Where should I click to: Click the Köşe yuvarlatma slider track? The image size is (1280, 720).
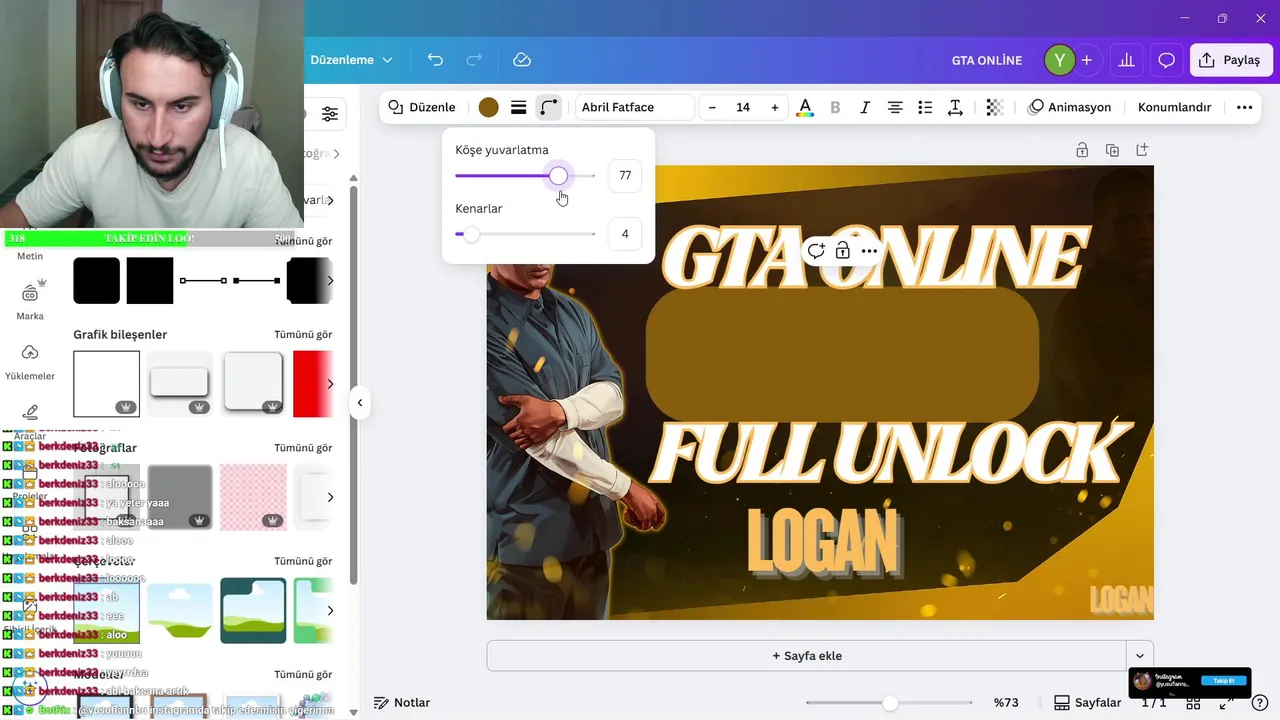point(525,176)
